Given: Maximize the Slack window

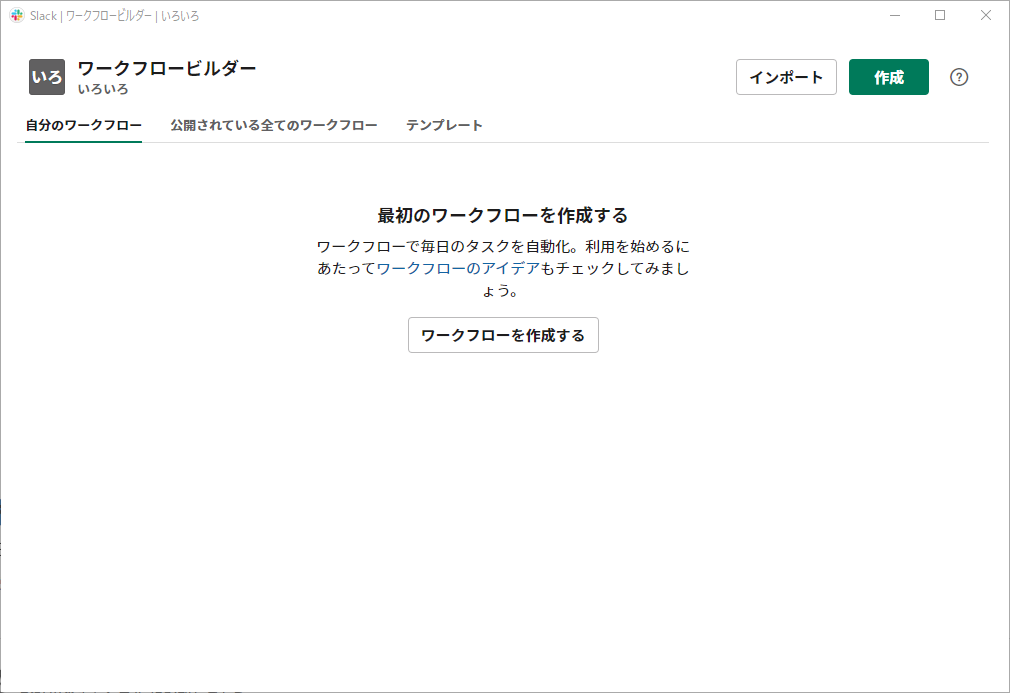Looking at the screenshot, I should click(940, 15).
